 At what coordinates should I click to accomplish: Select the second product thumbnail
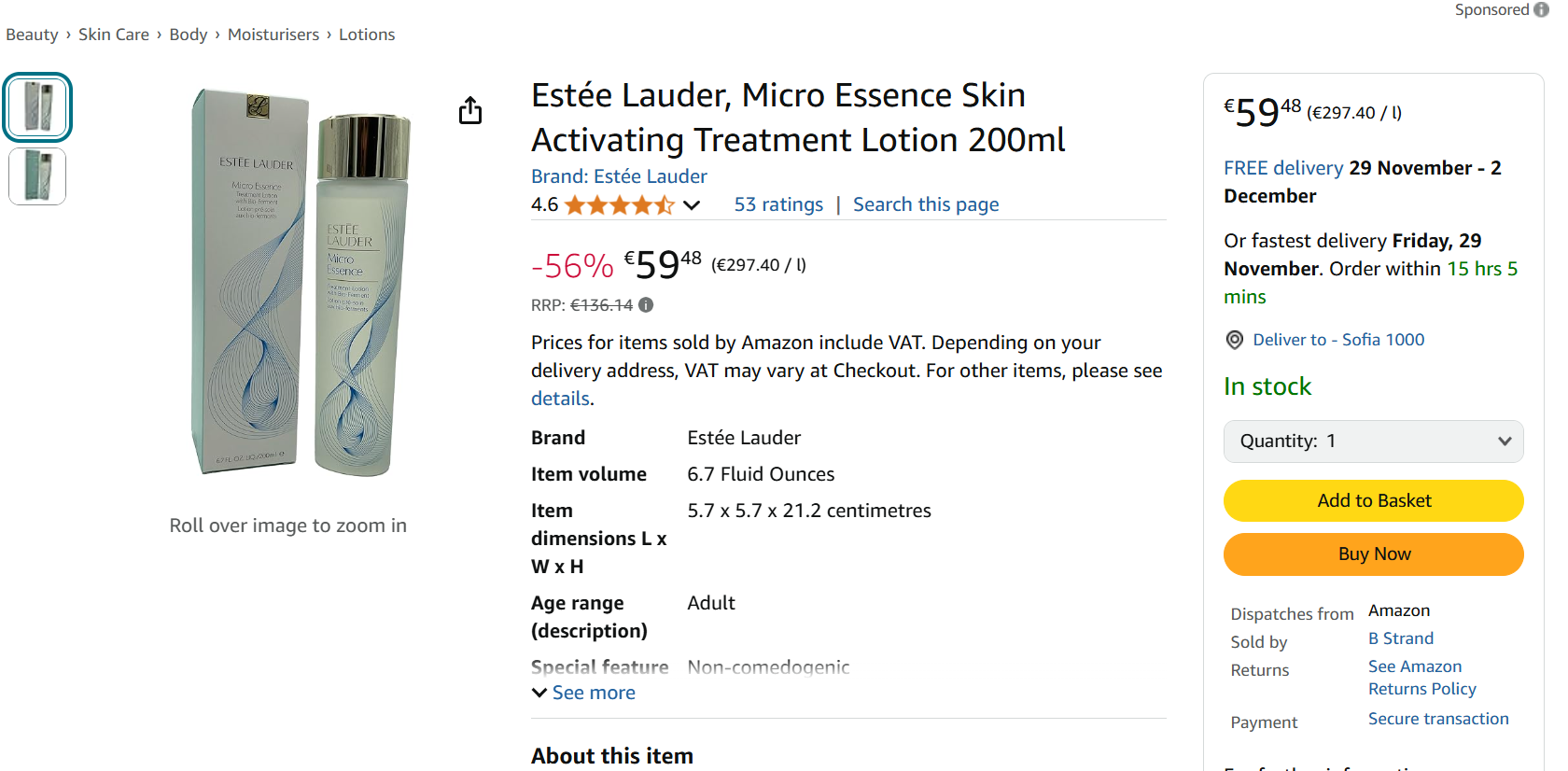pos(37,176)
